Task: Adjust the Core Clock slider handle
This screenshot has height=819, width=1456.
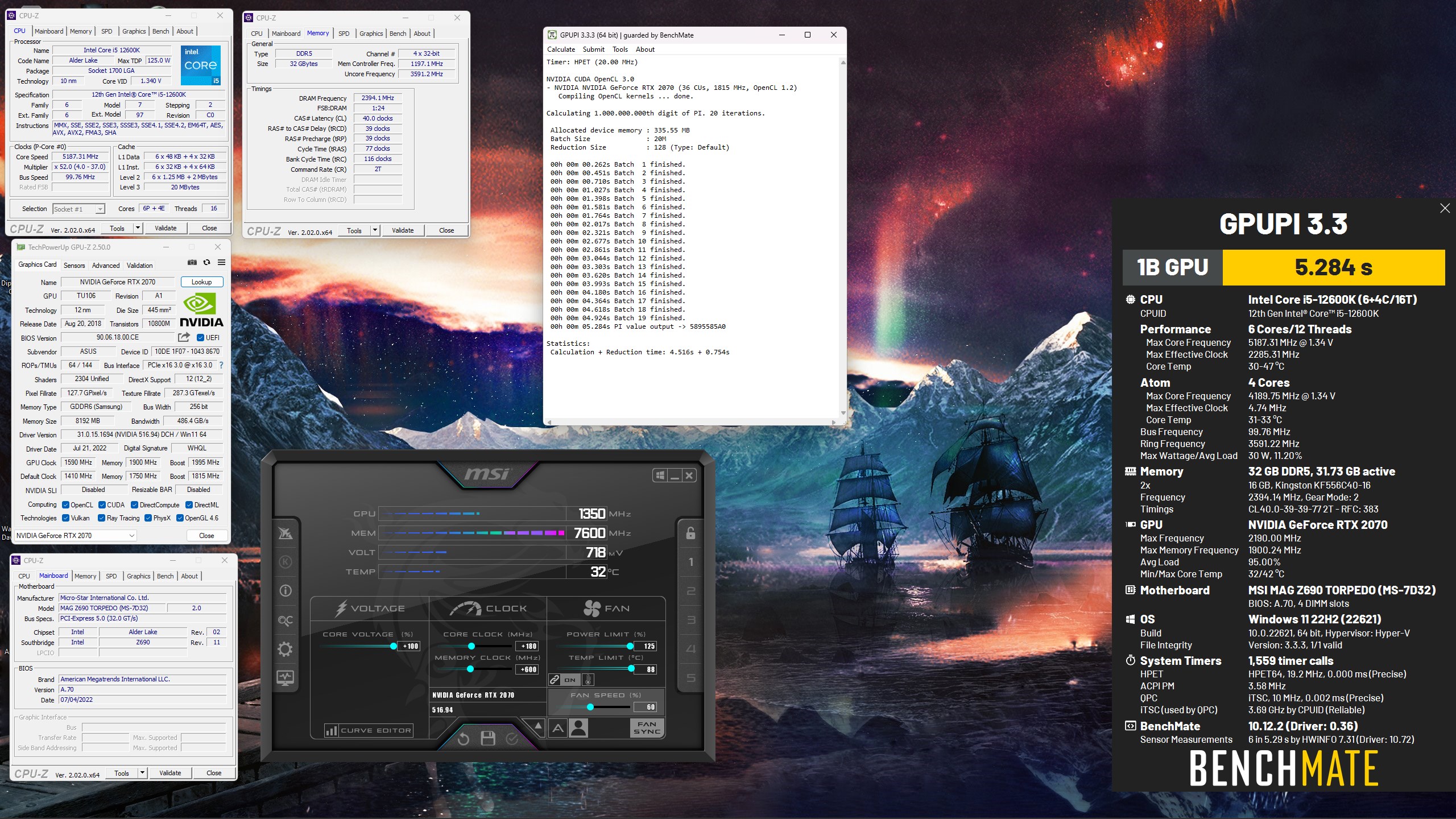Action: pos(471,646)
